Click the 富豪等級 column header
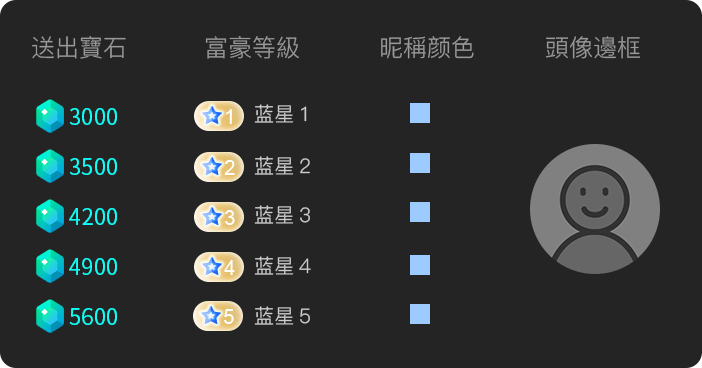Viewport: 702px width, 368px height. (252, 48)
